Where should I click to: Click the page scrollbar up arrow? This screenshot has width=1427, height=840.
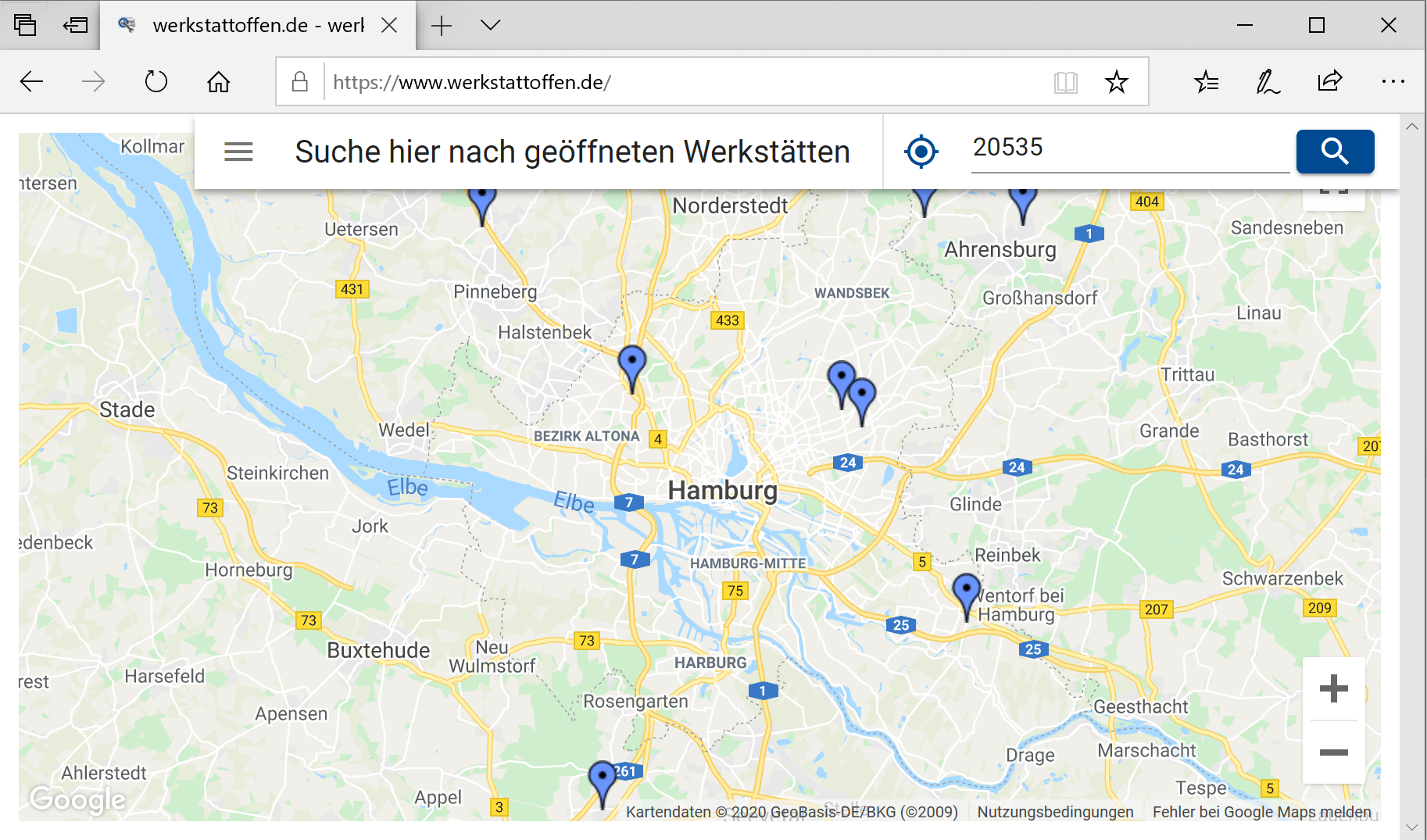tap(1411, 126)
